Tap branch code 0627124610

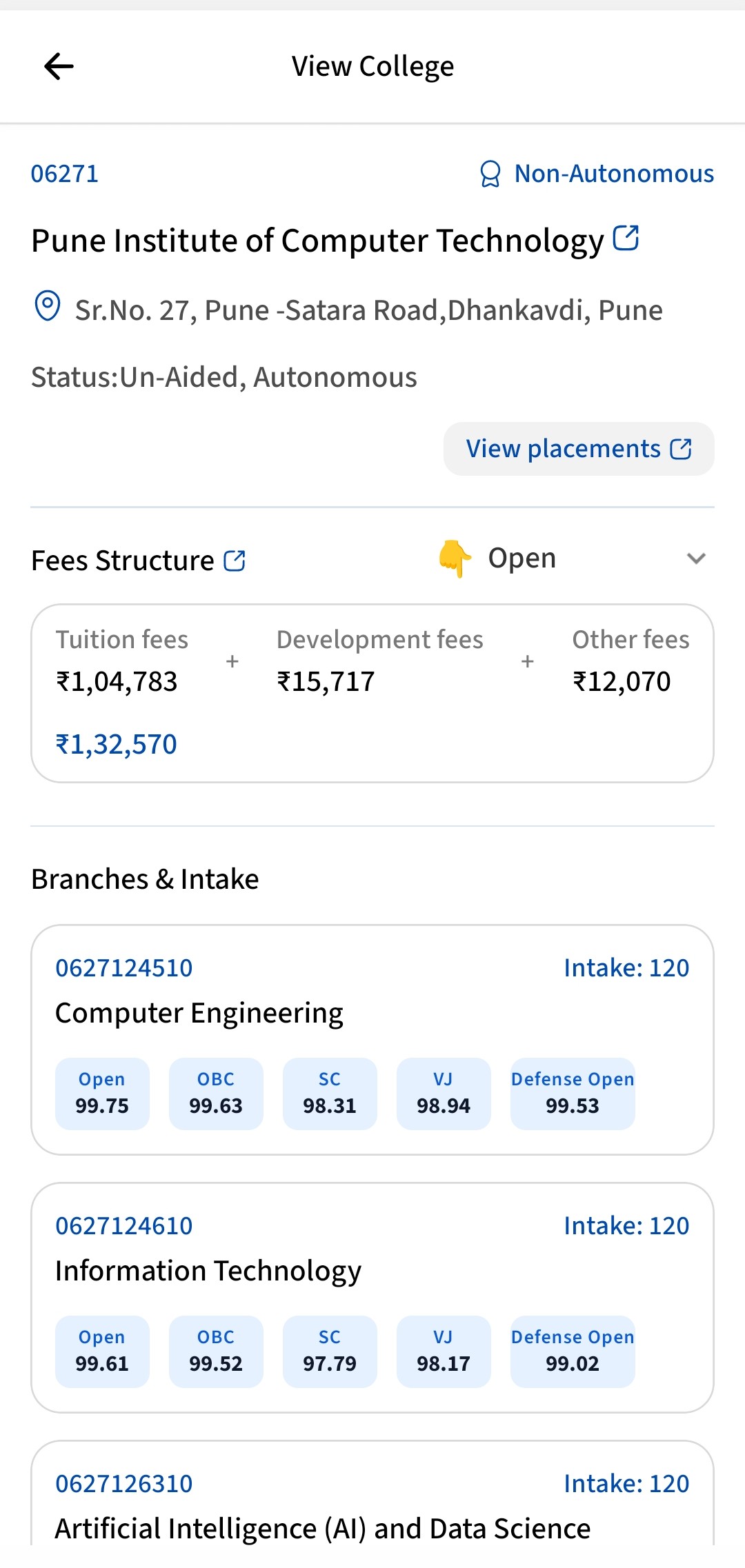click(124, 1226)
